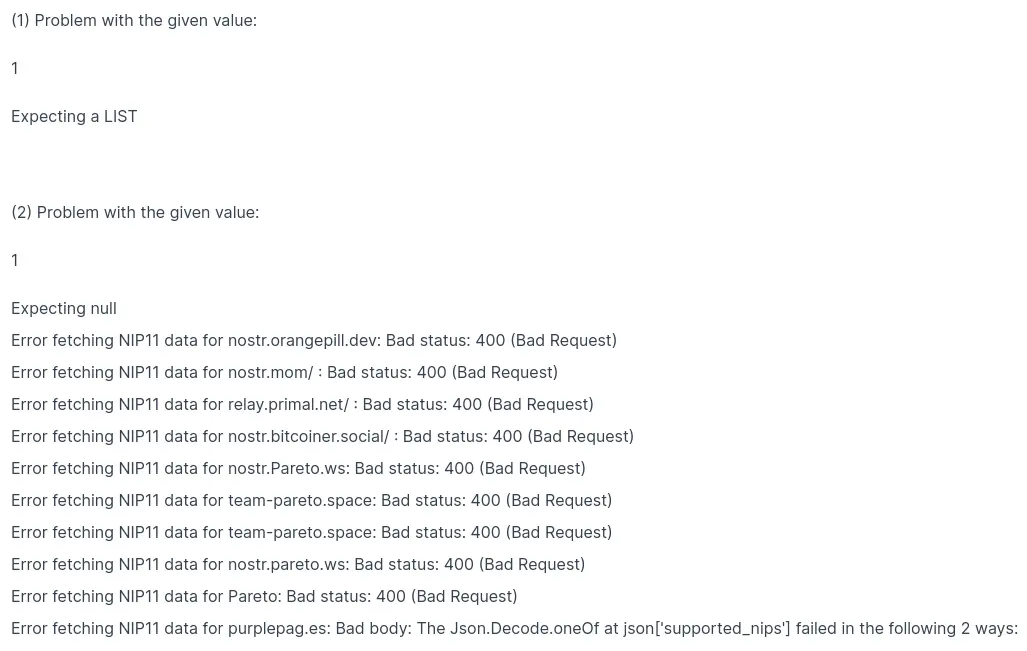The image size is (1027, 651).
Task: Click the value '1' under problem (1)
Action: point(14,68)
